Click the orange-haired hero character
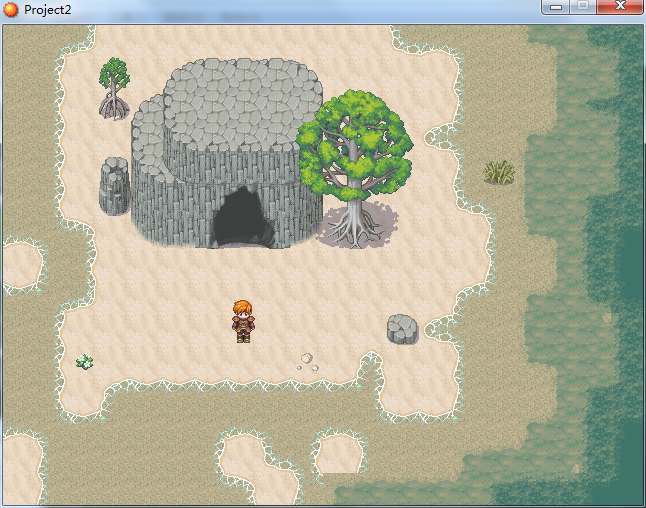 [x=243, y=321]
